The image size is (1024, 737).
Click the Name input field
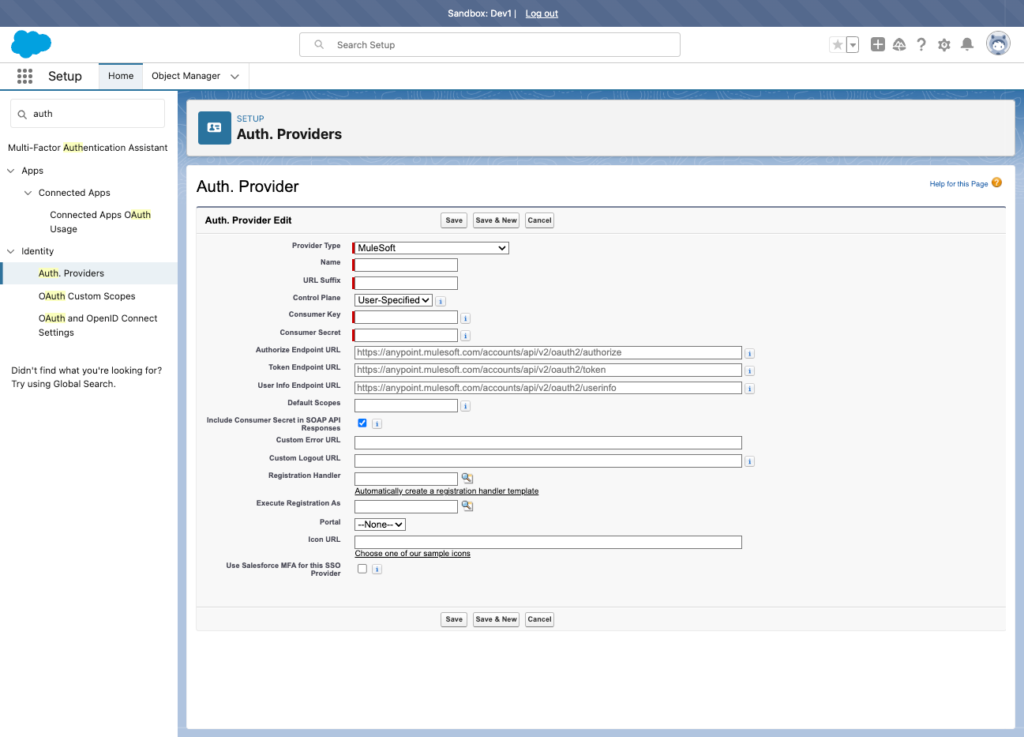pyautogui.click(x=406, y=265)
